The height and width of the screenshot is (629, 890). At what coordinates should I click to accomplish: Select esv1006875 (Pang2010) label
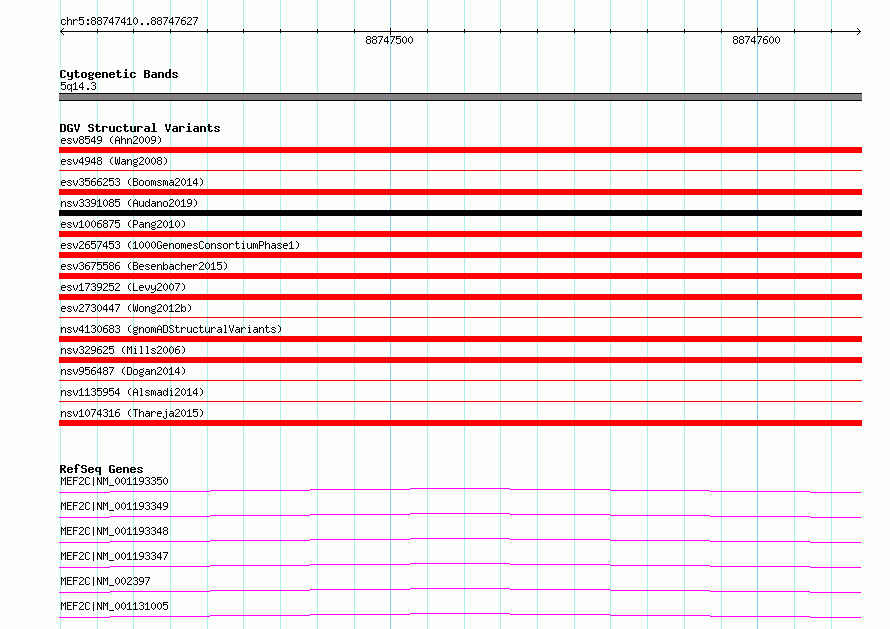coord(123,224)
